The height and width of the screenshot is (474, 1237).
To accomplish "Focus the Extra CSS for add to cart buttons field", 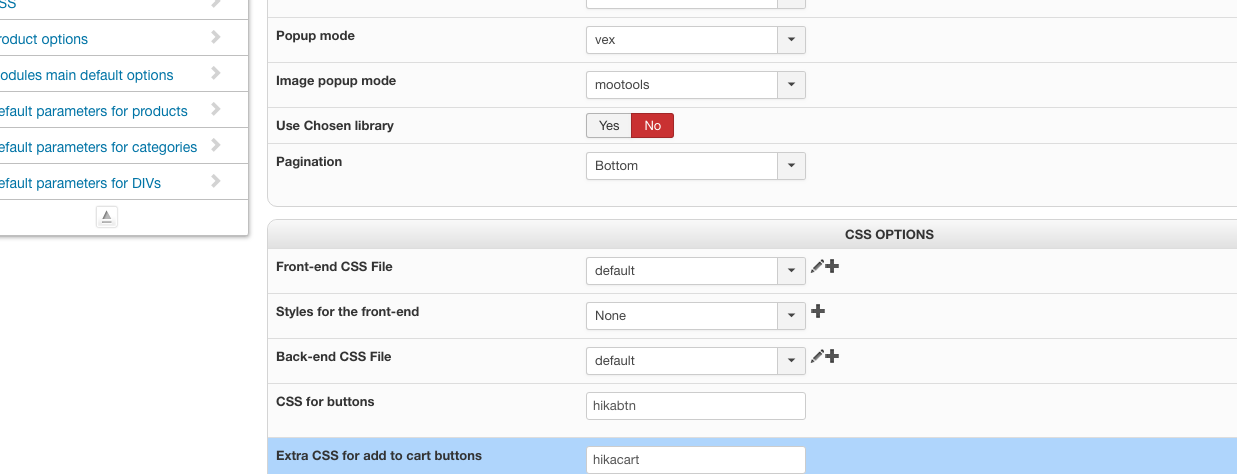I will [x=695, y=460].
